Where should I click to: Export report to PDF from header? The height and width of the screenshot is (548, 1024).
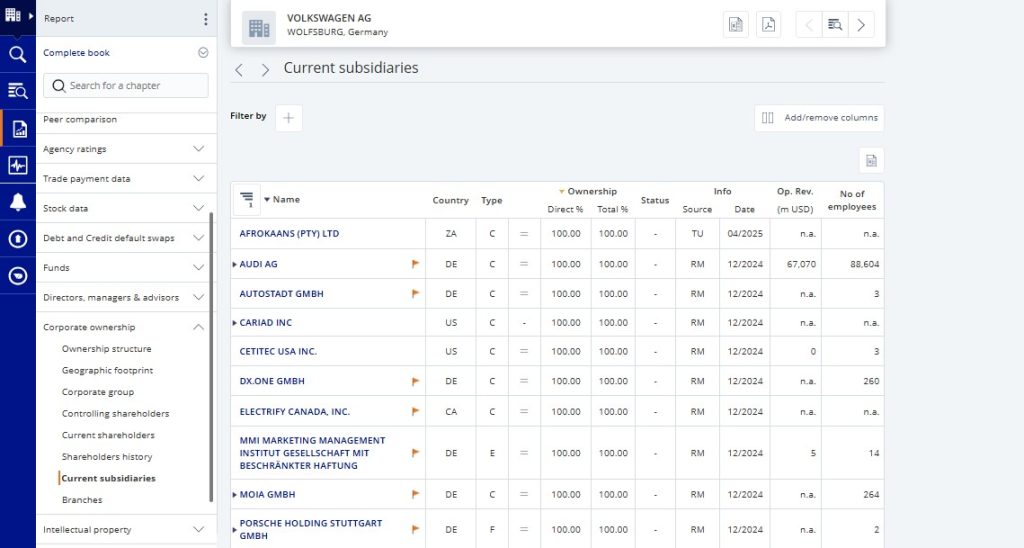click(769, 25)
